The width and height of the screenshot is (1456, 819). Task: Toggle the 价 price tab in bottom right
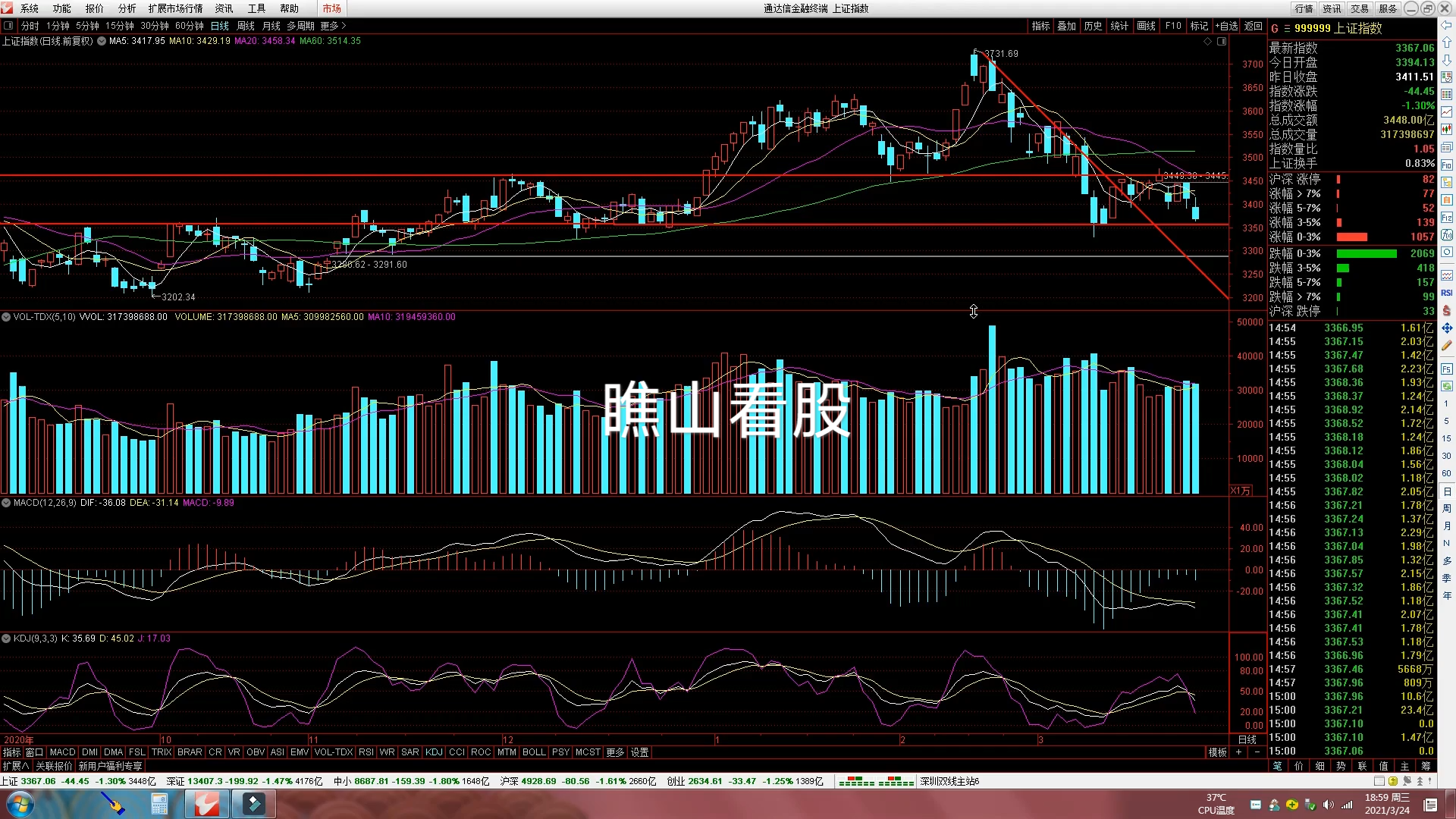coord(1298,766)
